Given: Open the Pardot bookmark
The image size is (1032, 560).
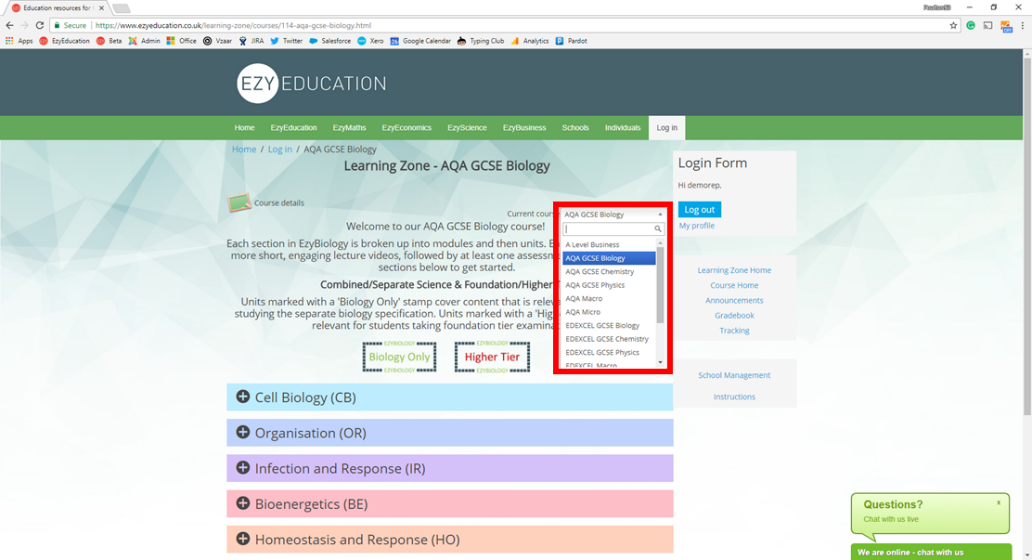Looking at the screenshot, I should [571, 41].
